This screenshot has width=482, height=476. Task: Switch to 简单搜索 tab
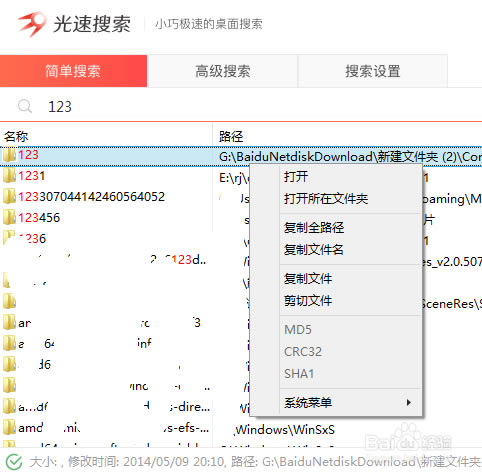click(73, 71)
